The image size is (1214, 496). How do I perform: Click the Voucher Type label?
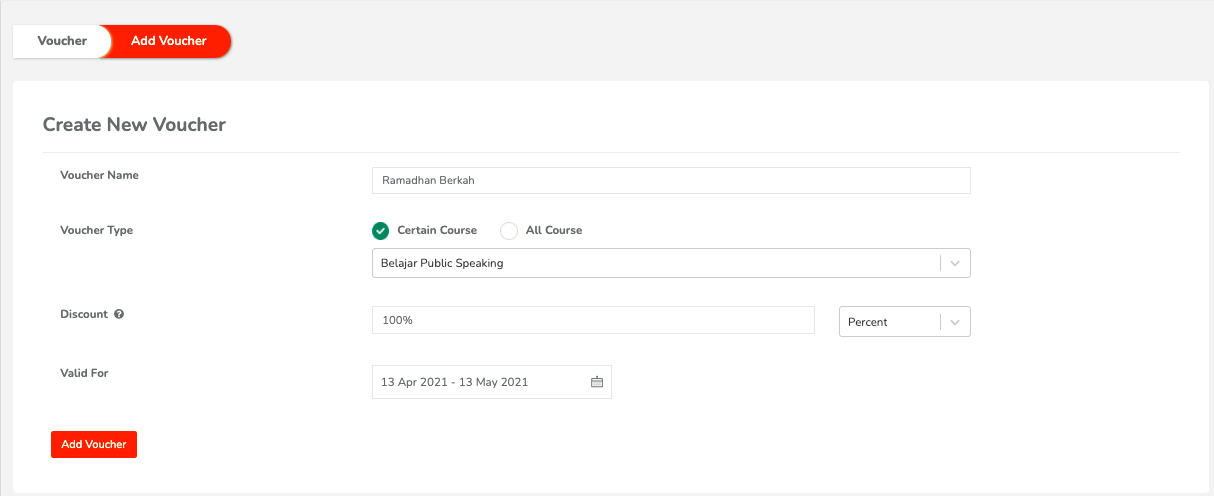click(97, 230)
